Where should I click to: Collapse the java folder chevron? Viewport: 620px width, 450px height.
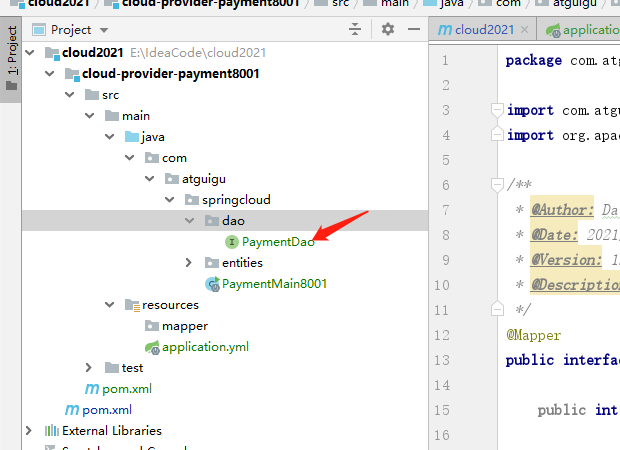(110, 136)
